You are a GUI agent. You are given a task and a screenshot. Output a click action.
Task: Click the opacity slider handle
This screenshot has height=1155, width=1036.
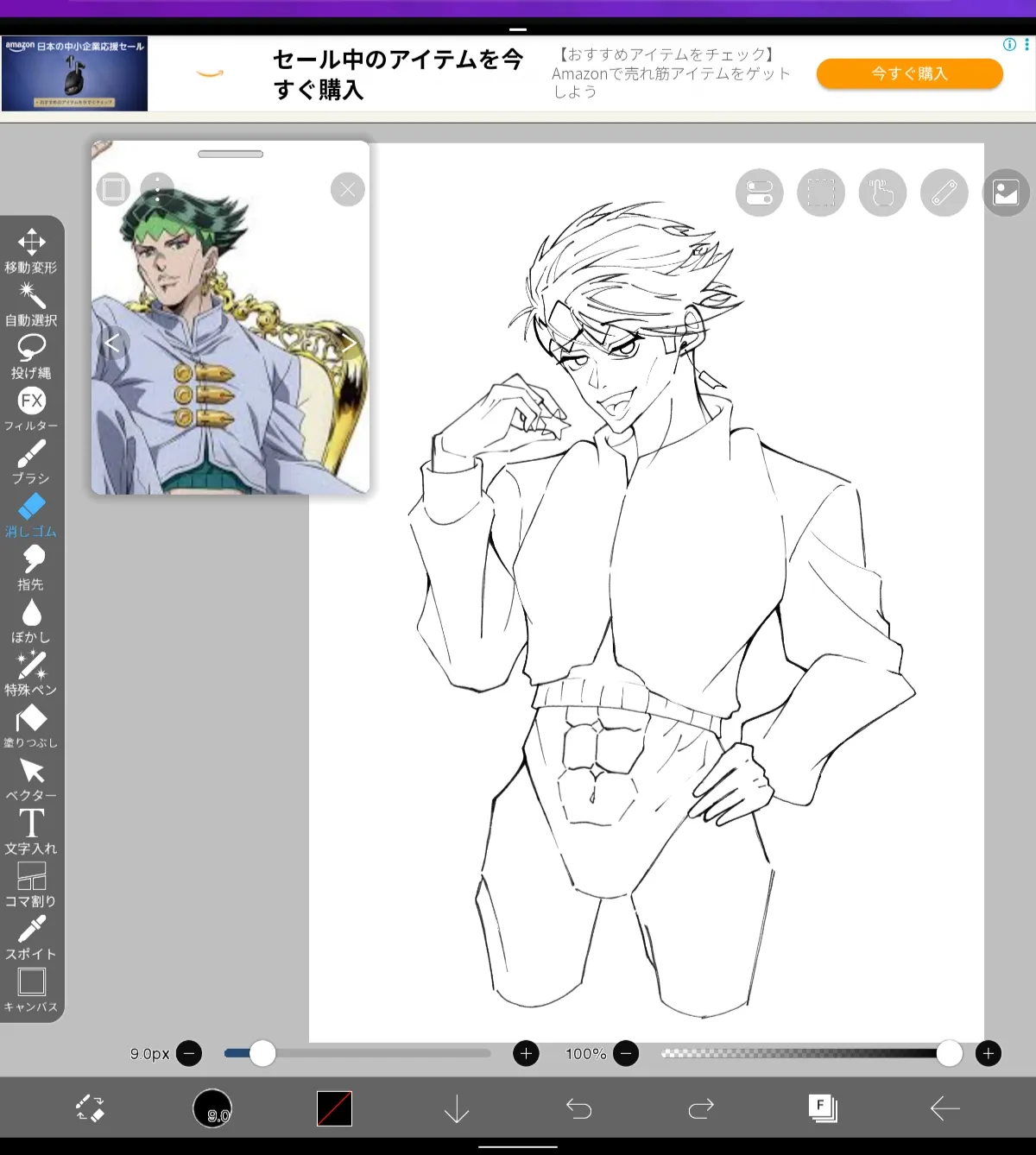950,1053
